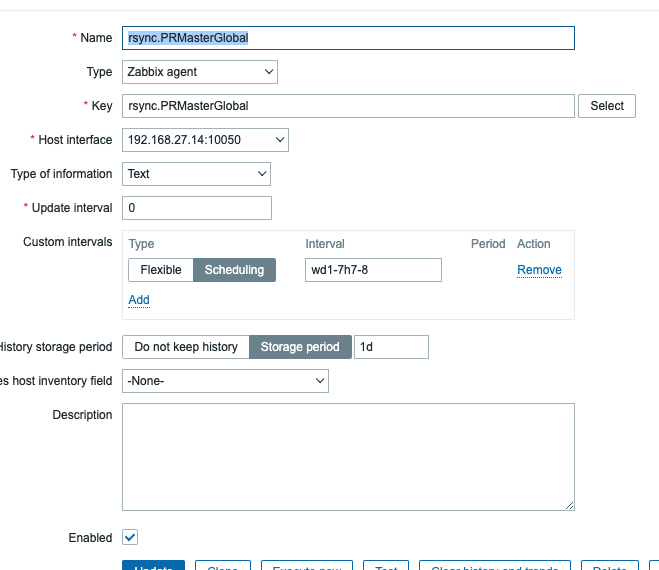The height and width of the screenshot is (570, 659).
Task: Remove the custom interval row
Action: point(539,270)
